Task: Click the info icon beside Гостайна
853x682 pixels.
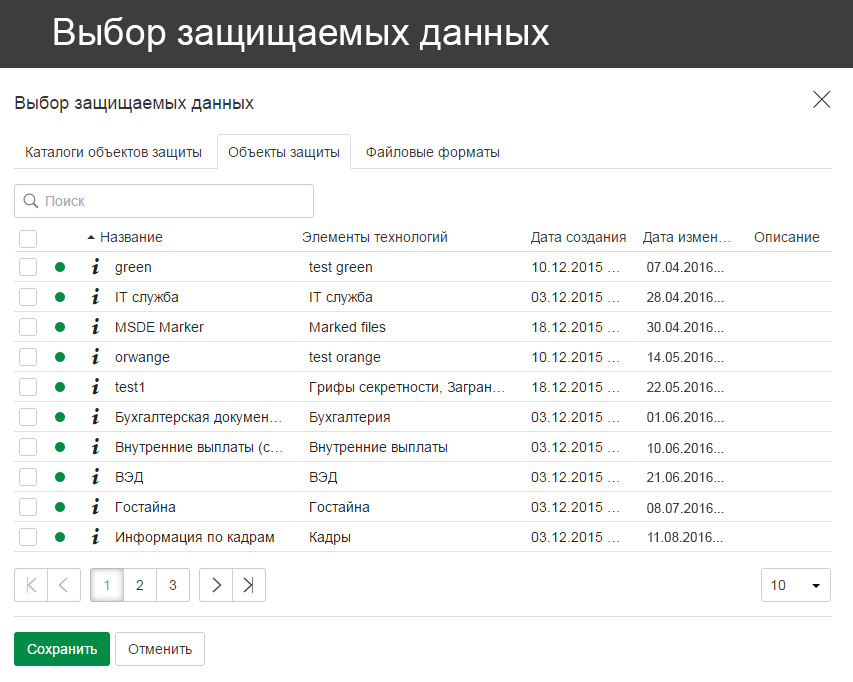Action: (x=96, y=507)
